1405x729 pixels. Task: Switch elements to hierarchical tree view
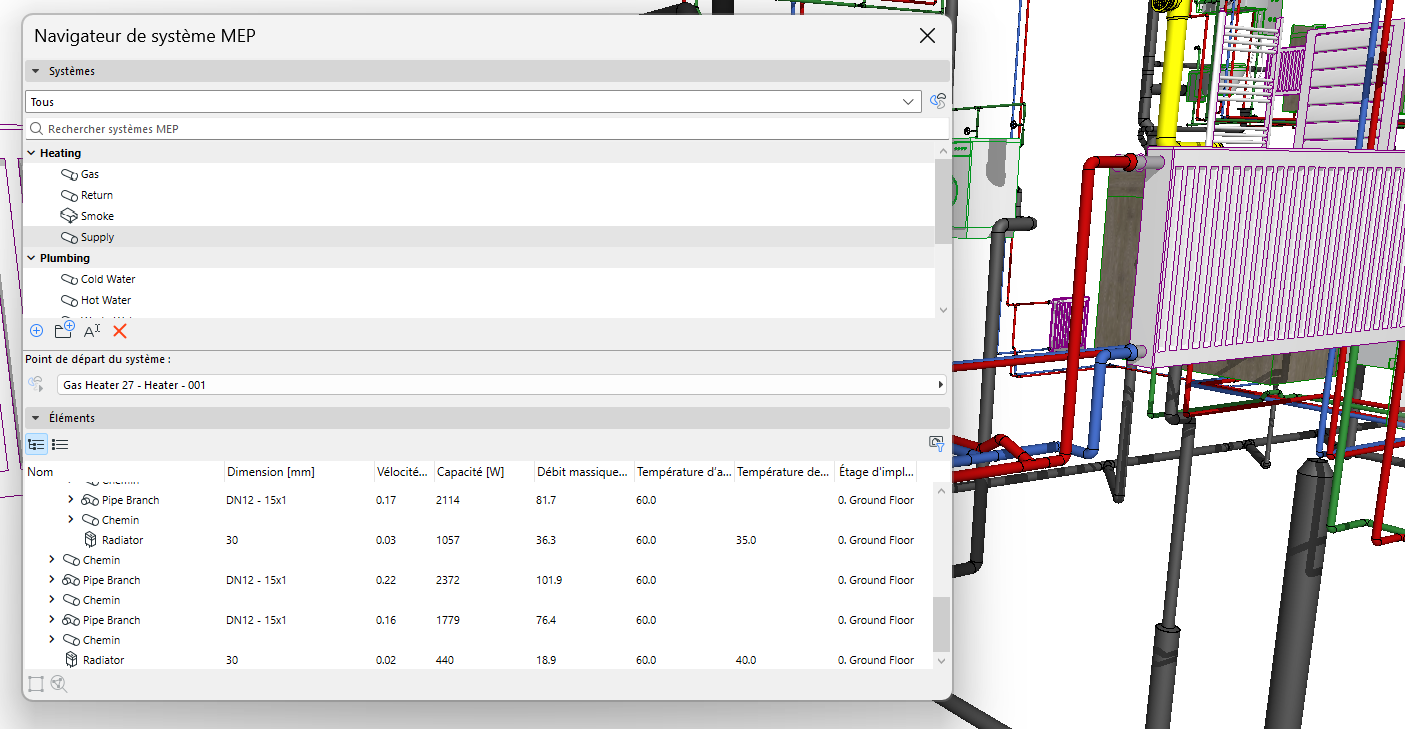click(36, 444)
